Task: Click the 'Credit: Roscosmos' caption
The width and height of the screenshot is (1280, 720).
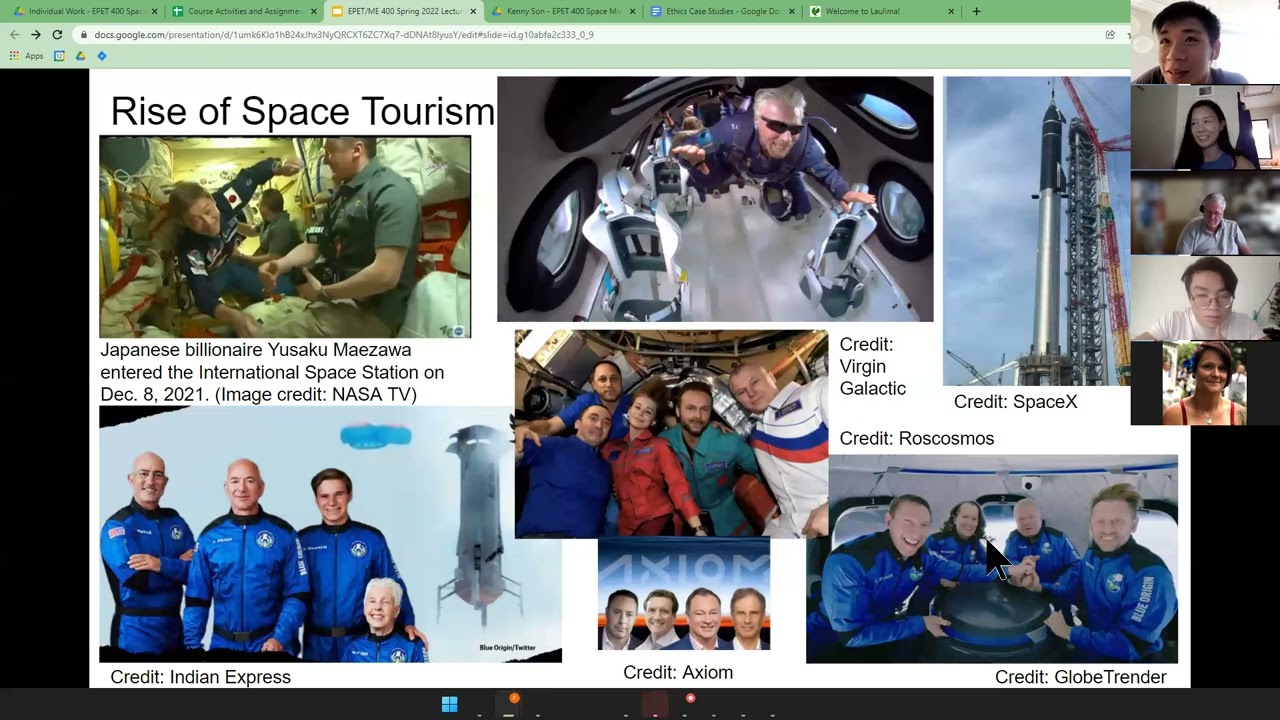Action: [917, 438]
